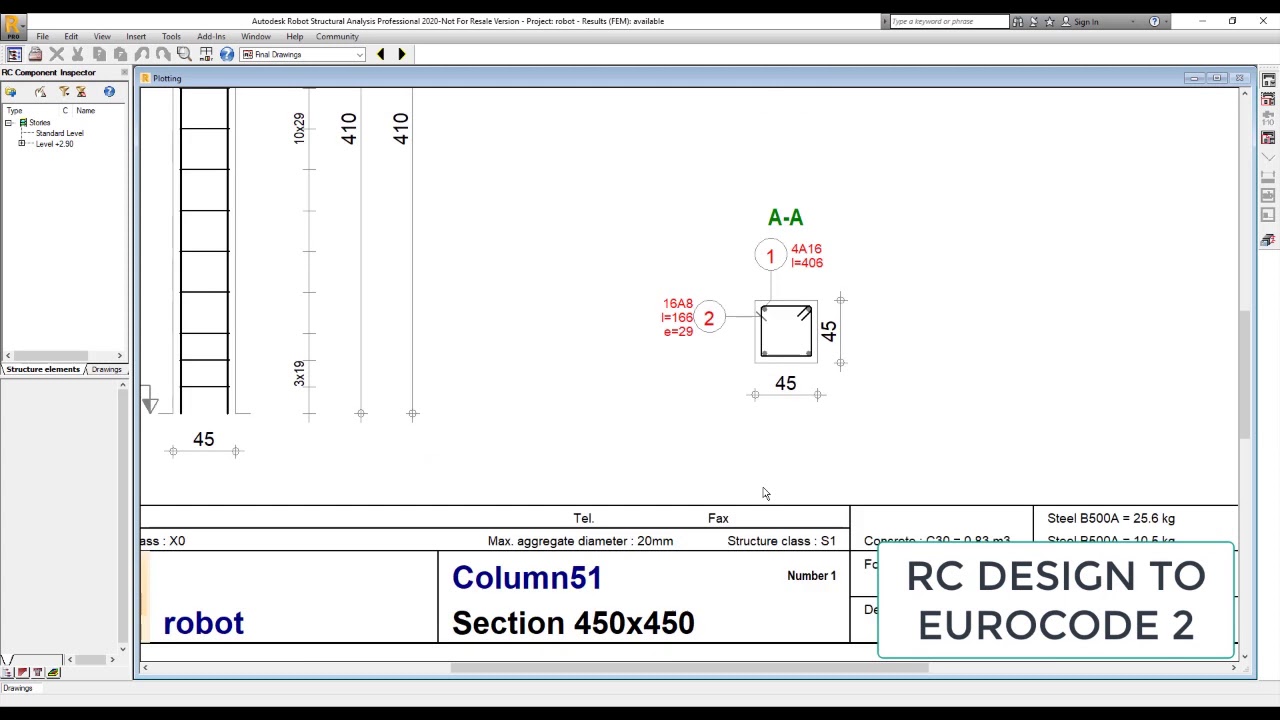The height and width of the screenshot is (720, 1280).
Task: Open the Window menu
Action: (256, 37)
